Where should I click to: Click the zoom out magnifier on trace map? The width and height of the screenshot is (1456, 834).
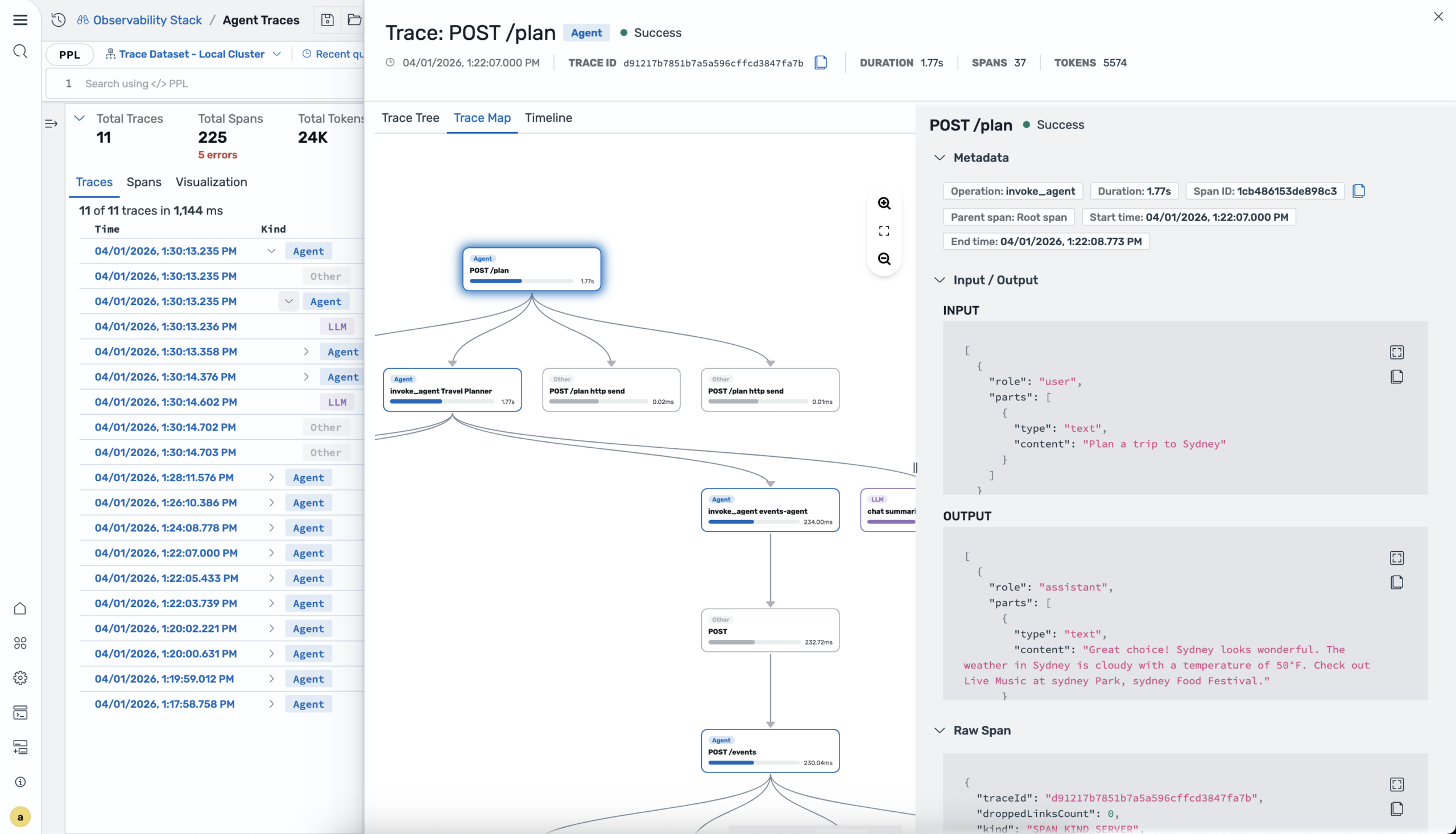click(x=884, y=259)
